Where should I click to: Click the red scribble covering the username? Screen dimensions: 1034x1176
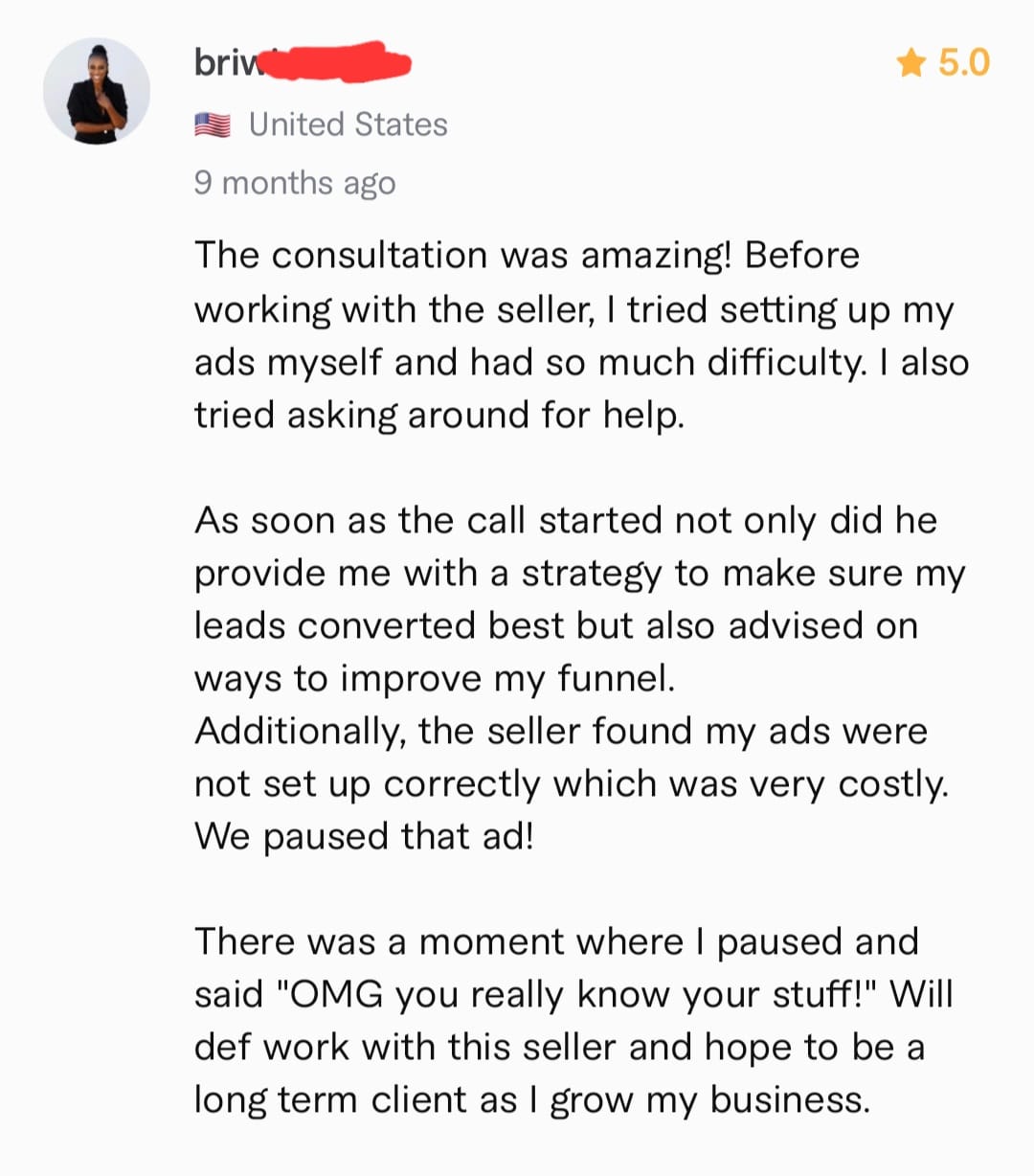pos(335,62)
